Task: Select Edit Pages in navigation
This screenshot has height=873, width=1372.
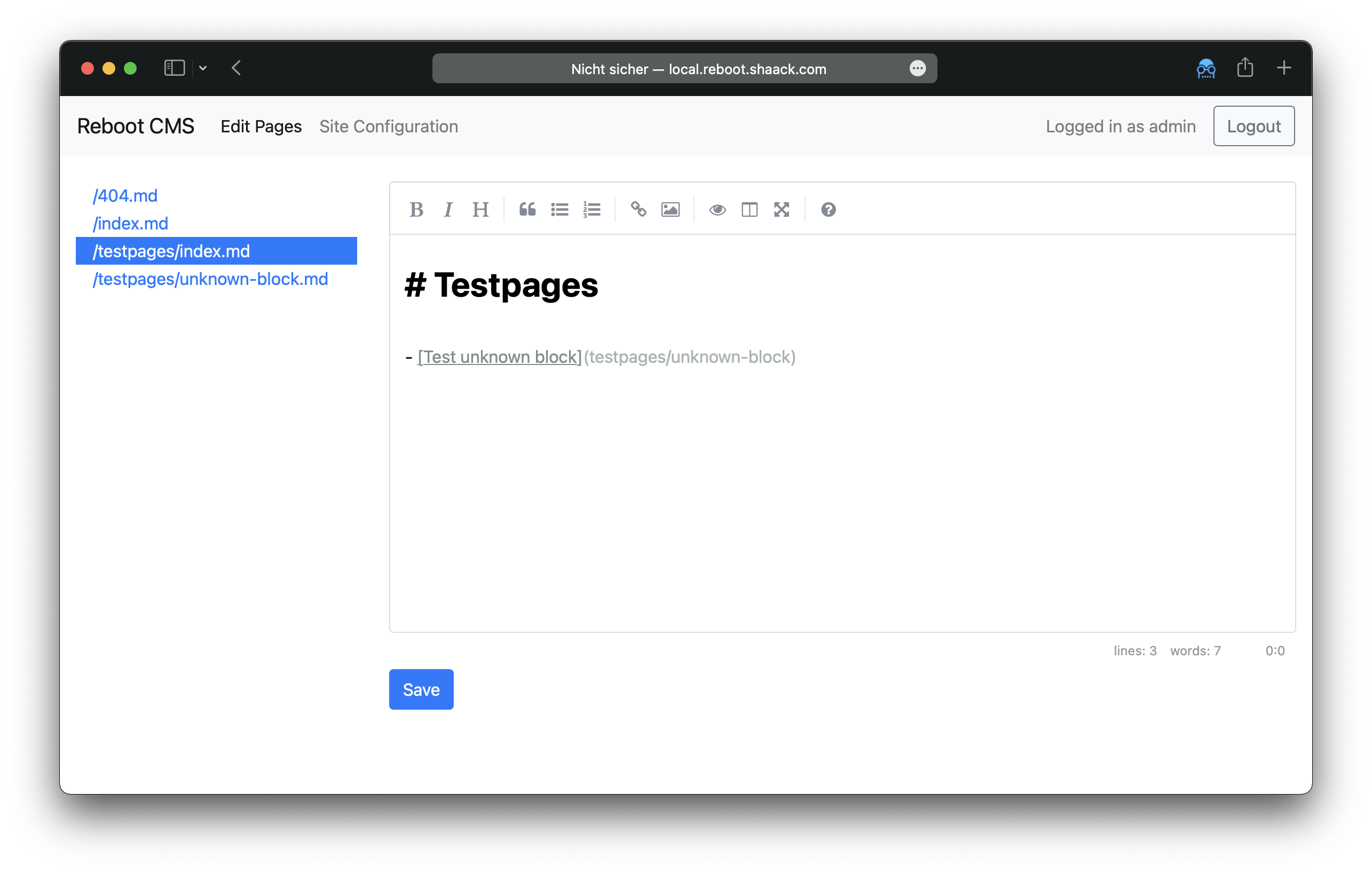Action: click(x=261, y=126)
